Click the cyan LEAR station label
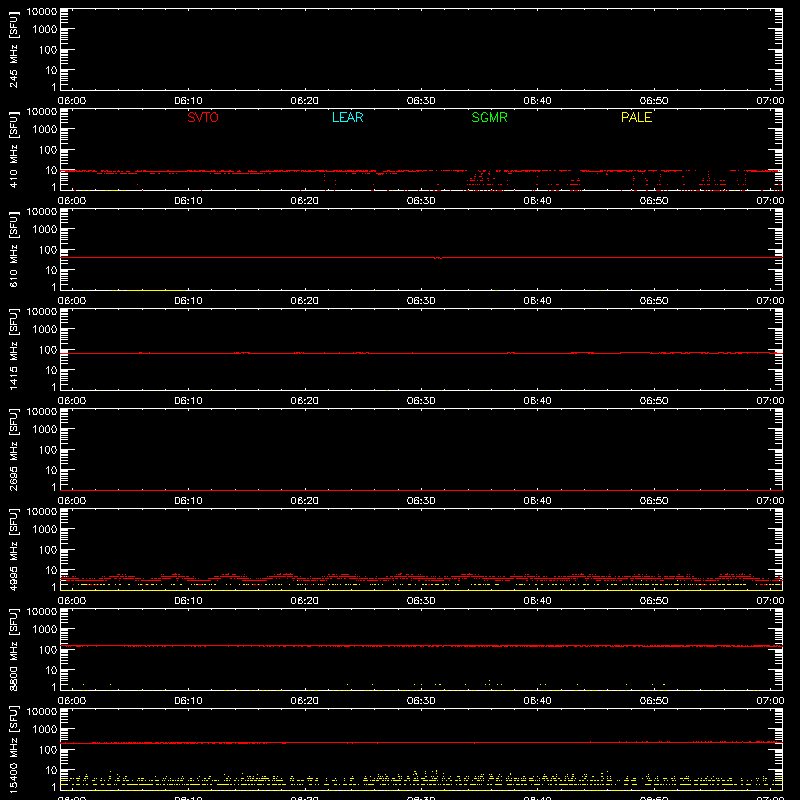This screenshot has height=800, width=800. click(347, 117)
